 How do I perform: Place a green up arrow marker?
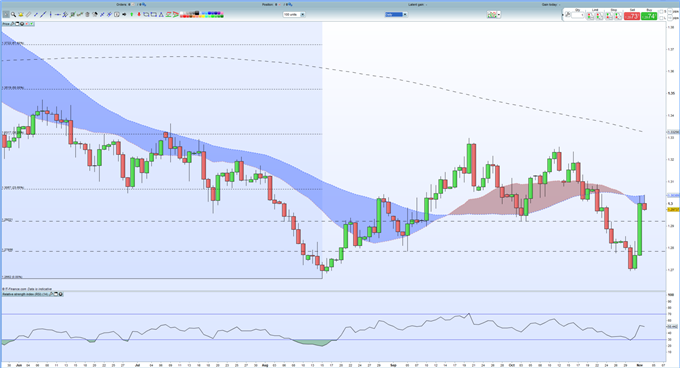point(131,14)
